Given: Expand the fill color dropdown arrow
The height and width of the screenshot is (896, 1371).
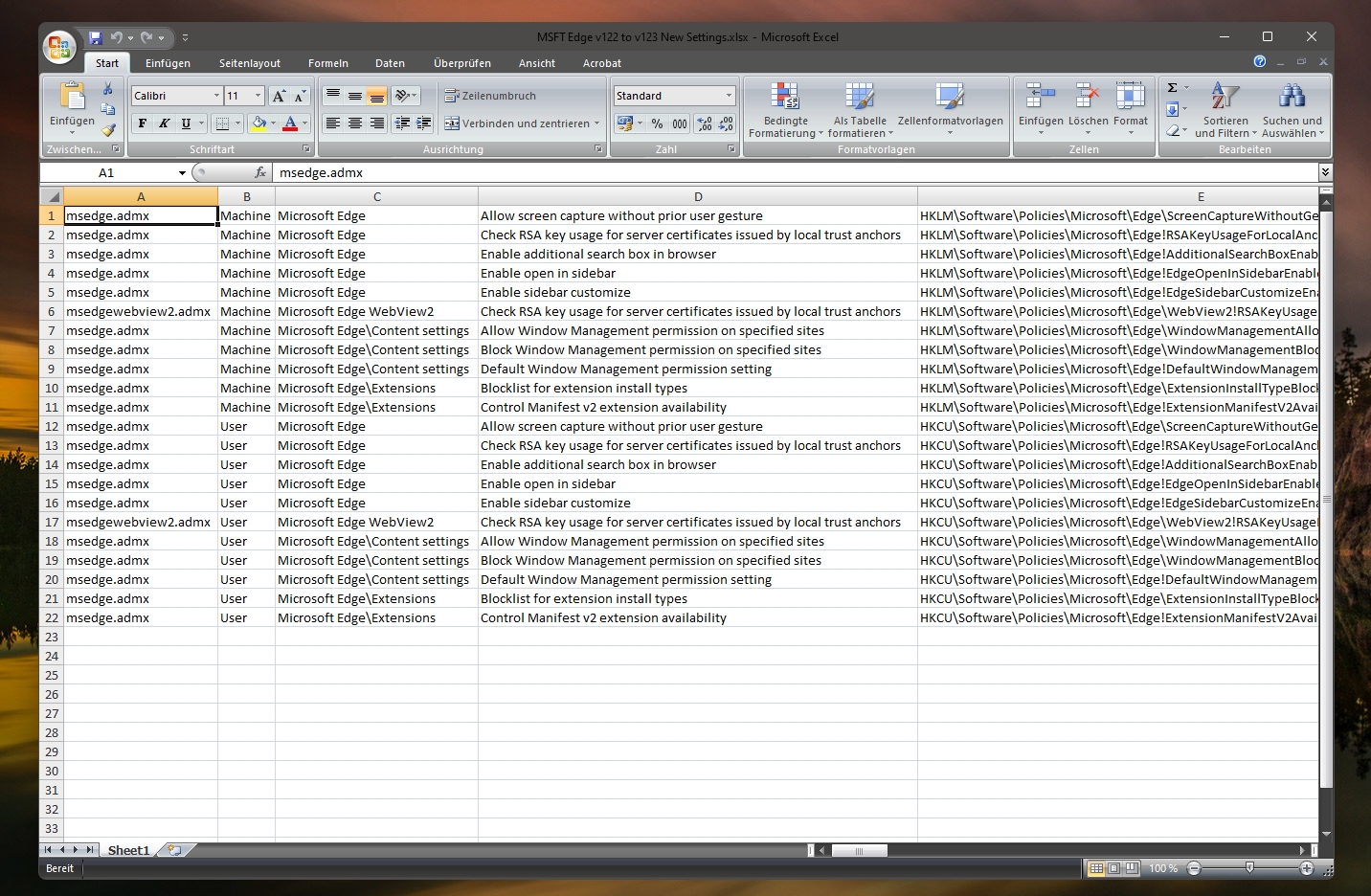Looking at the screenshot, I should click(273, 123).
